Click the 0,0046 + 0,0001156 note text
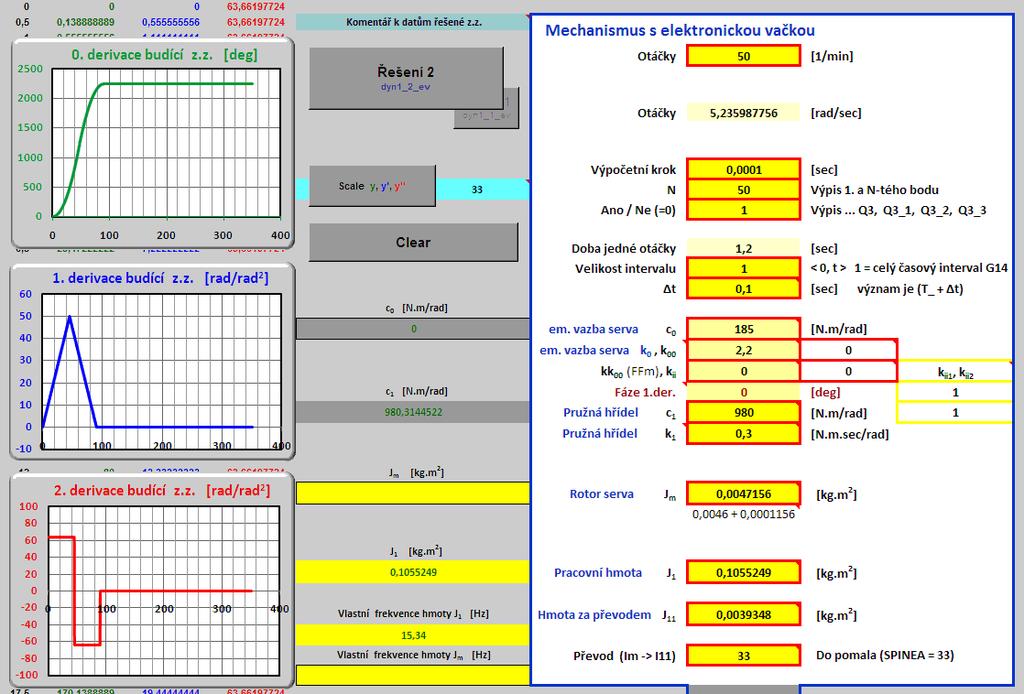 click(743, 514)
